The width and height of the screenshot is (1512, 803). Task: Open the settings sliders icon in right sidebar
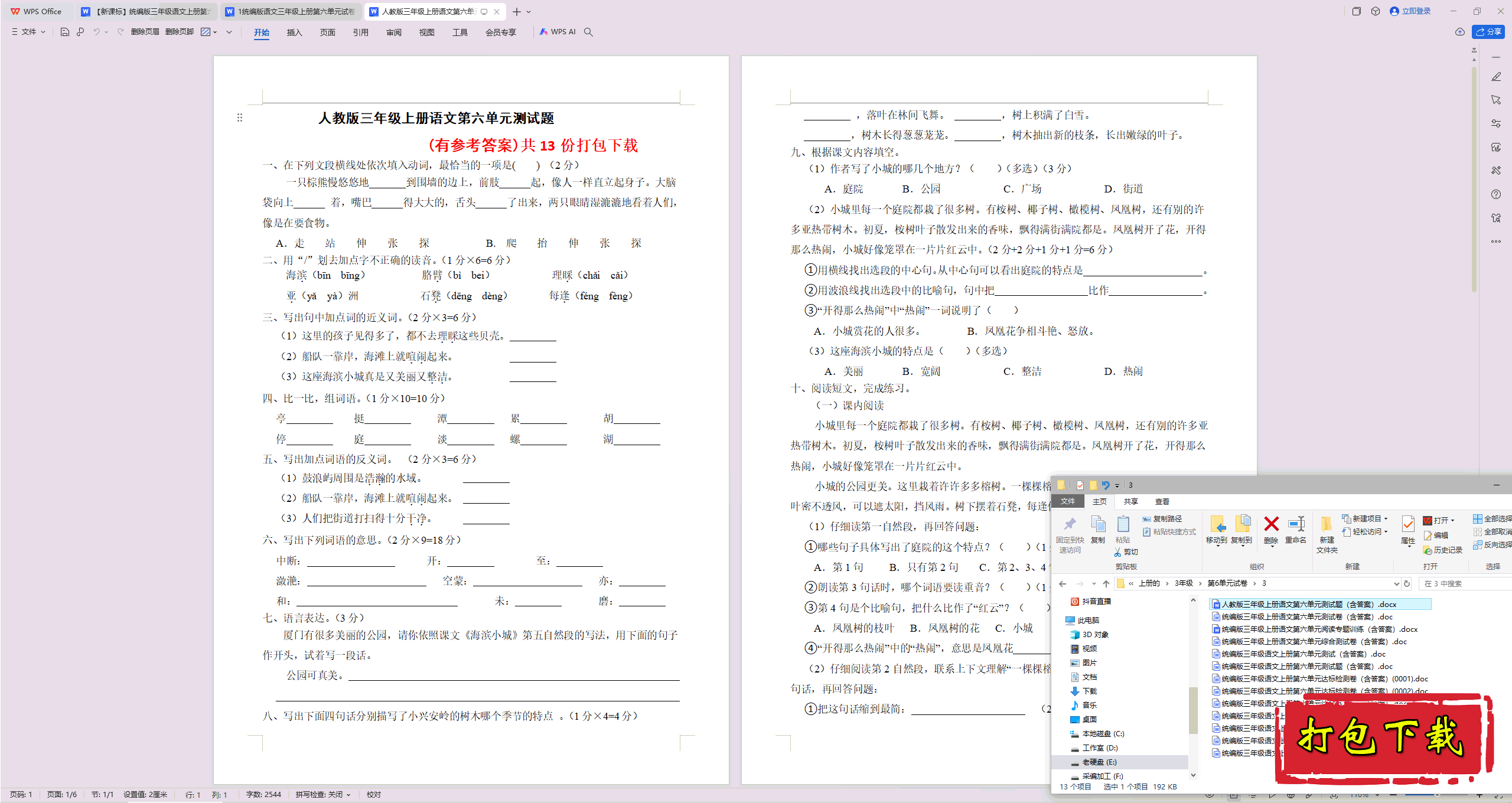(x=1495, y=123)
